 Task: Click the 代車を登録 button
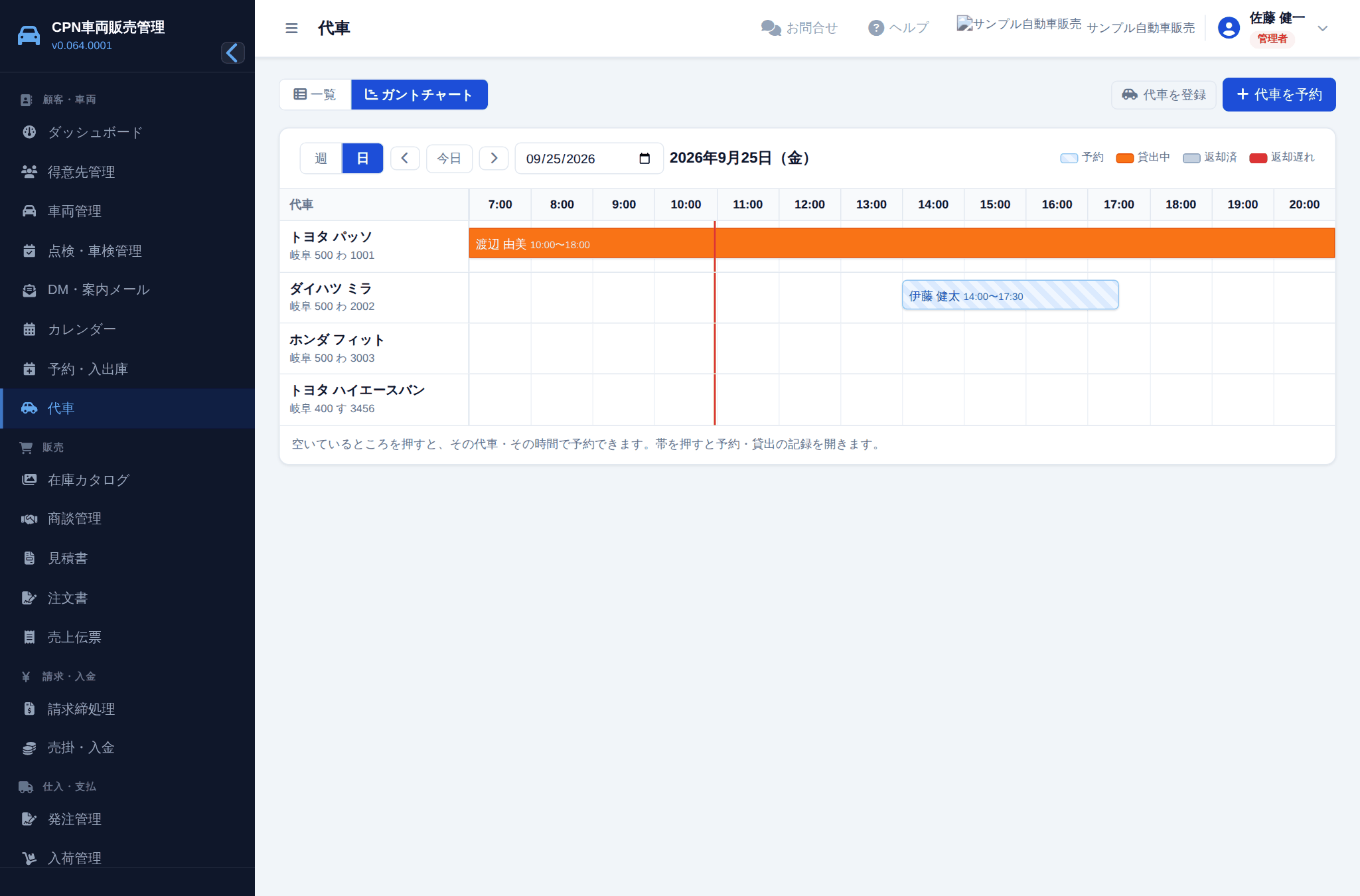pos(1164,94)
